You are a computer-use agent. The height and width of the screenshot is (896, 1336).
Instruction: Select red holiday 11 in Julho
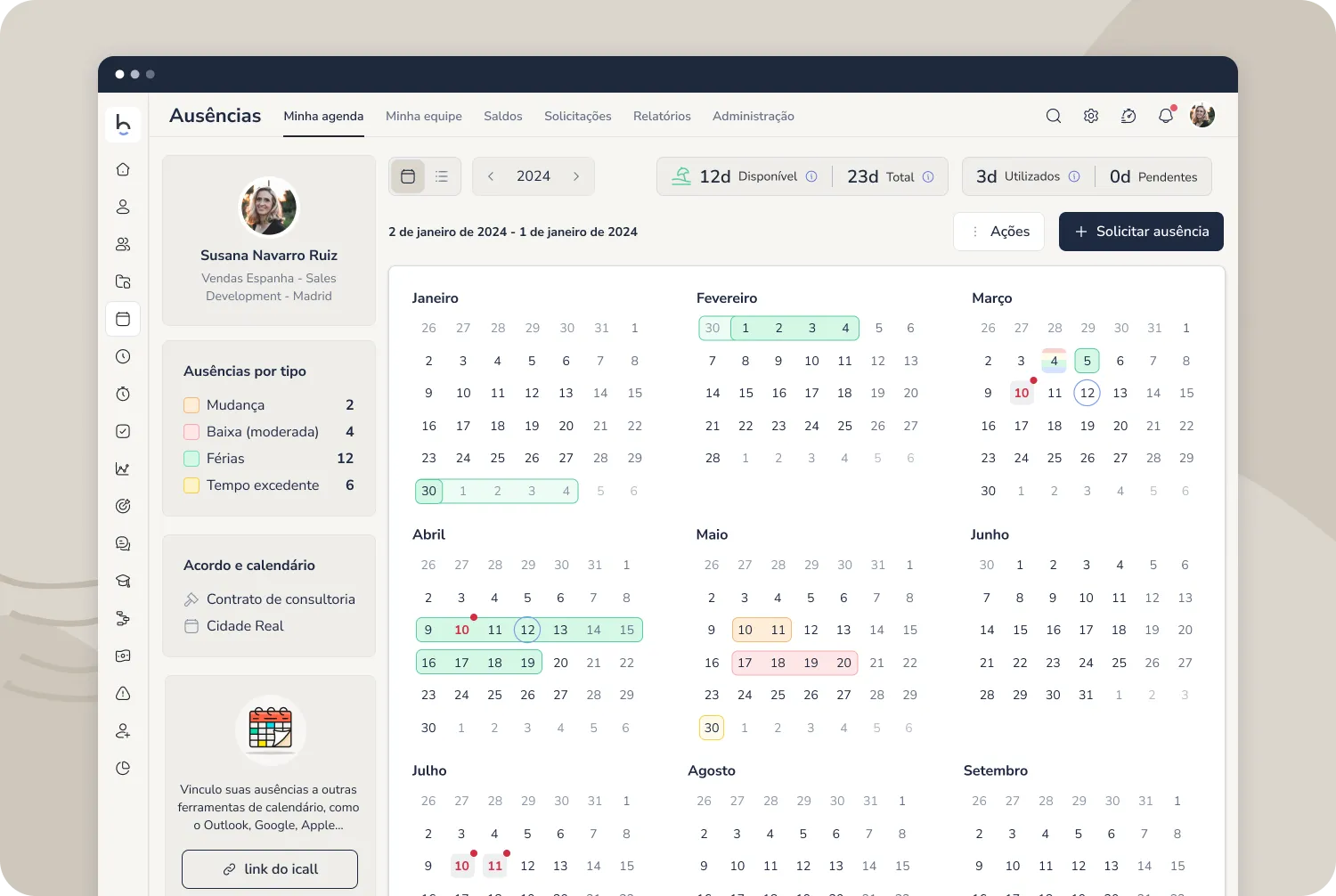tap(495, 866)
